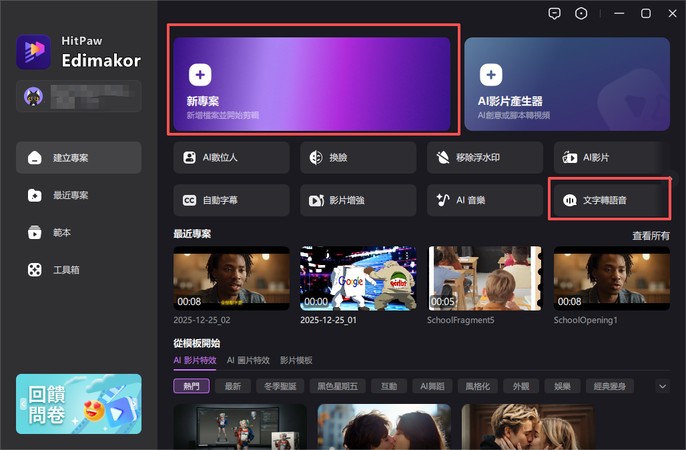Launch the 換臉 face swap tool
This screenshot has width=686, height=450.
pos(358,157)
